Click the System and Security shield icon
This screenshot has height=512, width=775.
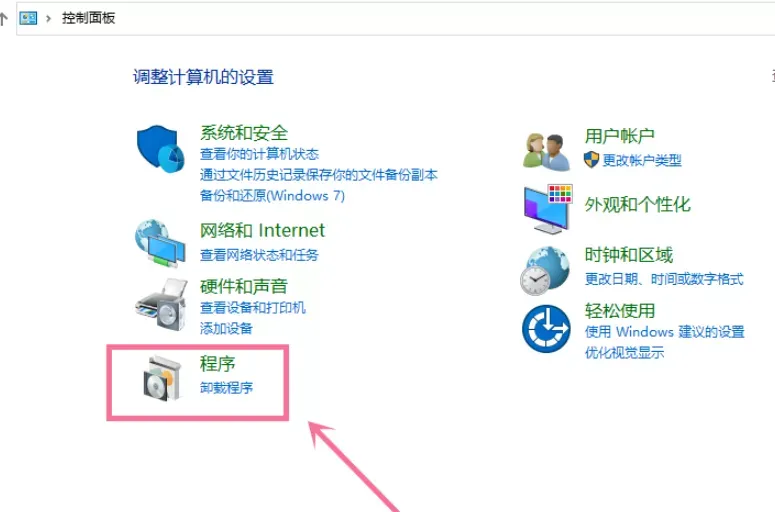(x=161, y=149)
